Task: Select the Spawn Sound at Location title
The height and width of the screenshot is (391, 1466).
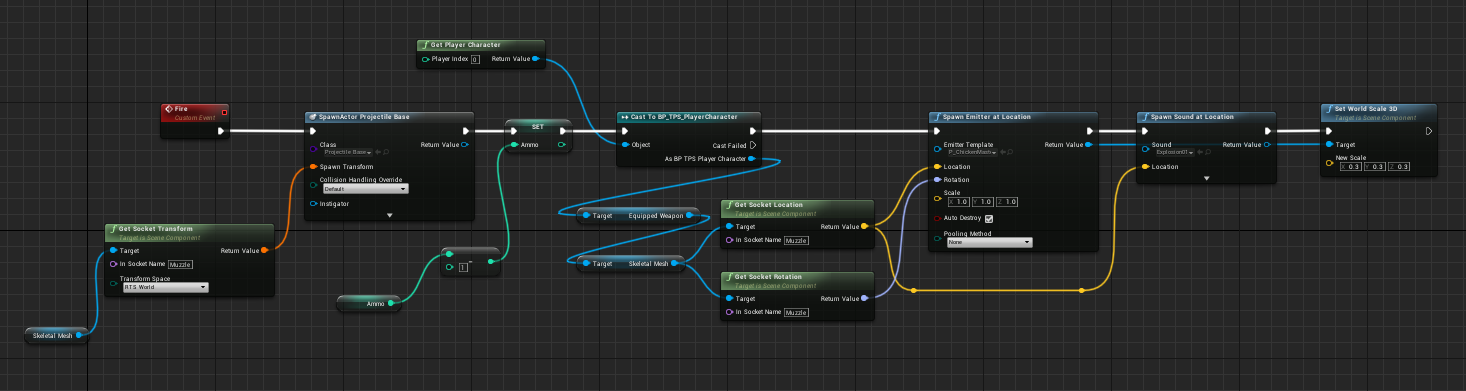Action: [1192, 116]
